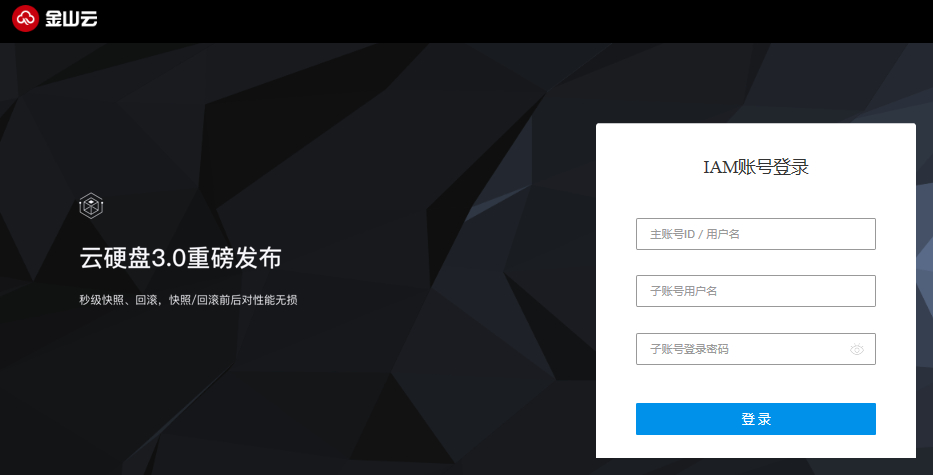
Task: Submit with the blue 登录 button
Action: point(756,419)
